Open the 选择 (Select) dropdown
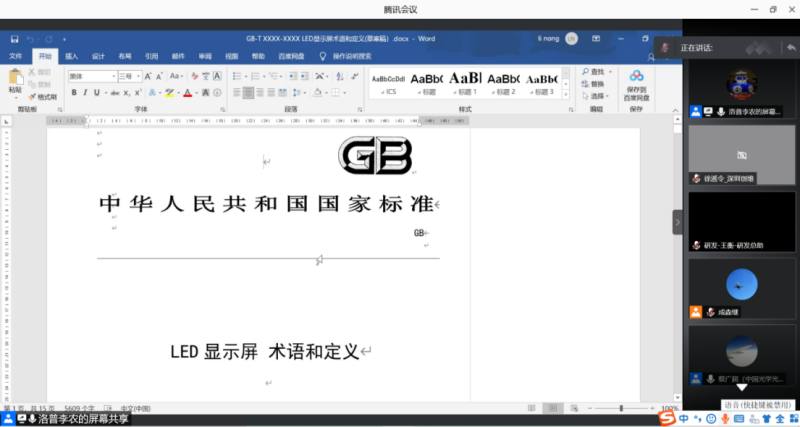800x427 pixels. (595, 96)
